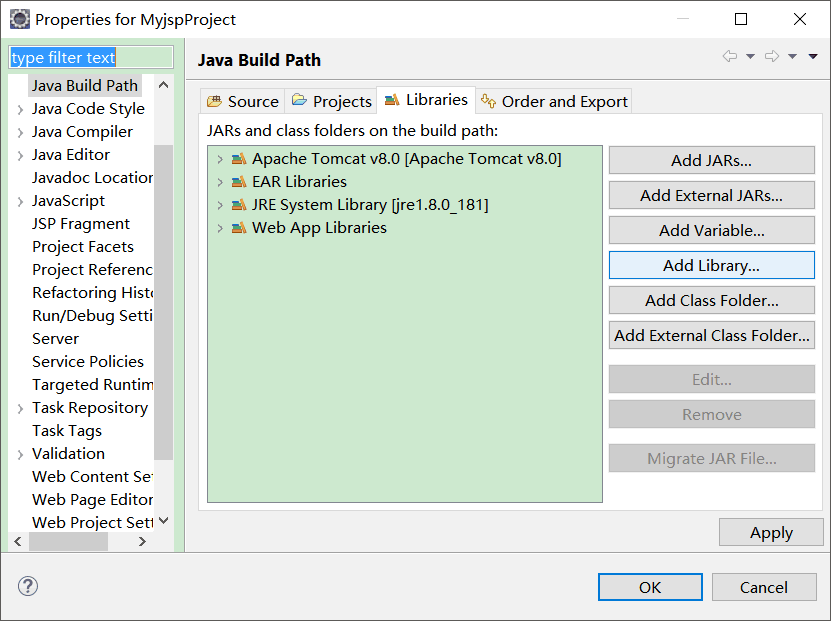831x621 pixels.
Task: Click the Apache Tomcat v8.0 library icon
Action: point(238,159)
